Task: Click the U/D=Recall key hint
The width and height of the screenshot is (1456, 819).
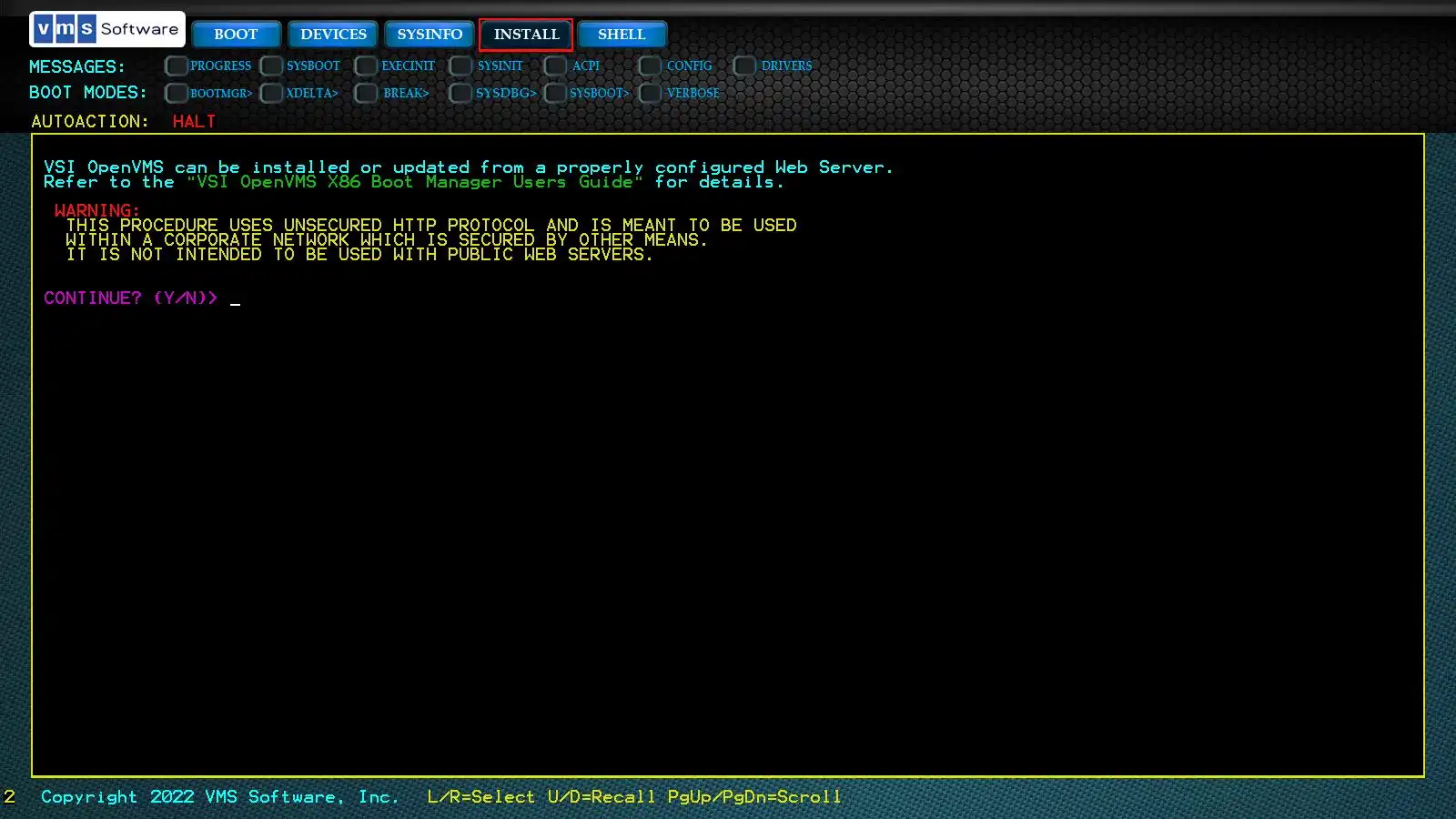Action: 602,796
